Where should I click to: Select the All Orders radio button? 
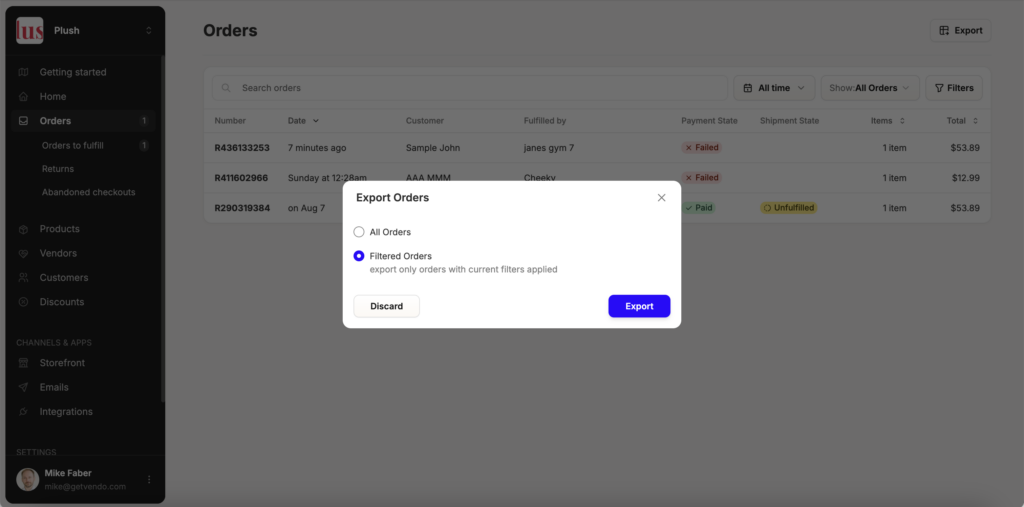click(x=359, y=232)
